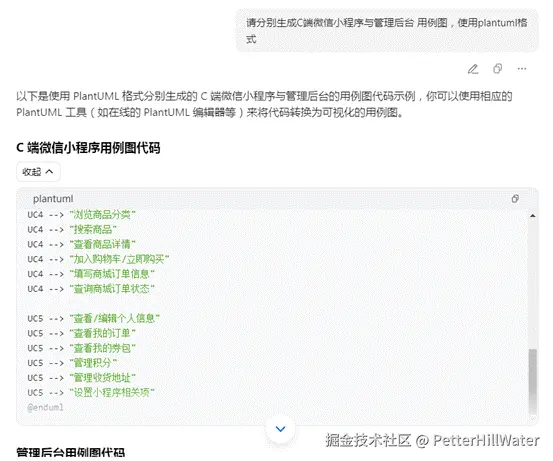
Task: Click the code block scrollbar up arrow
Action: pyautogui.click(x=533, y=215)
